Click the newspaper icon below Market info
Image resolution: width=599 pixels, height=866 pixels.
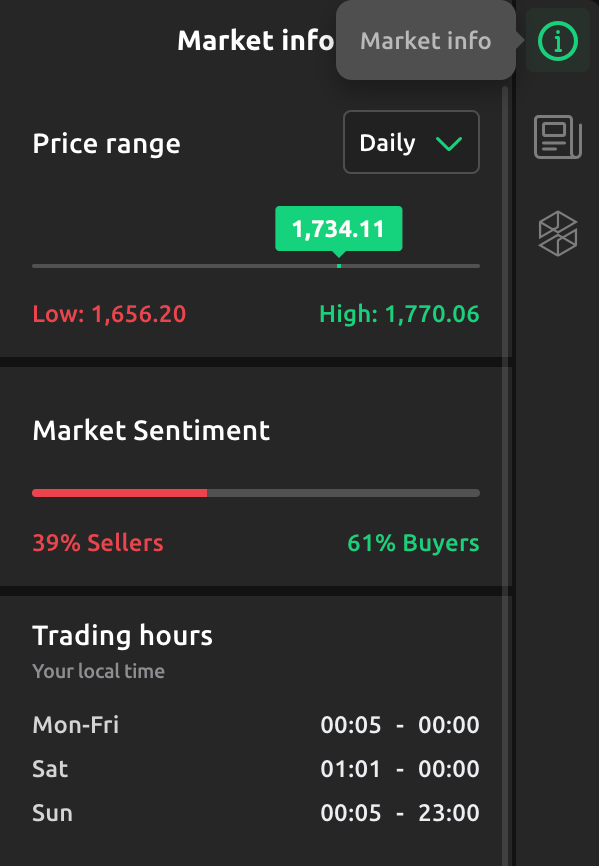[558, 138]
